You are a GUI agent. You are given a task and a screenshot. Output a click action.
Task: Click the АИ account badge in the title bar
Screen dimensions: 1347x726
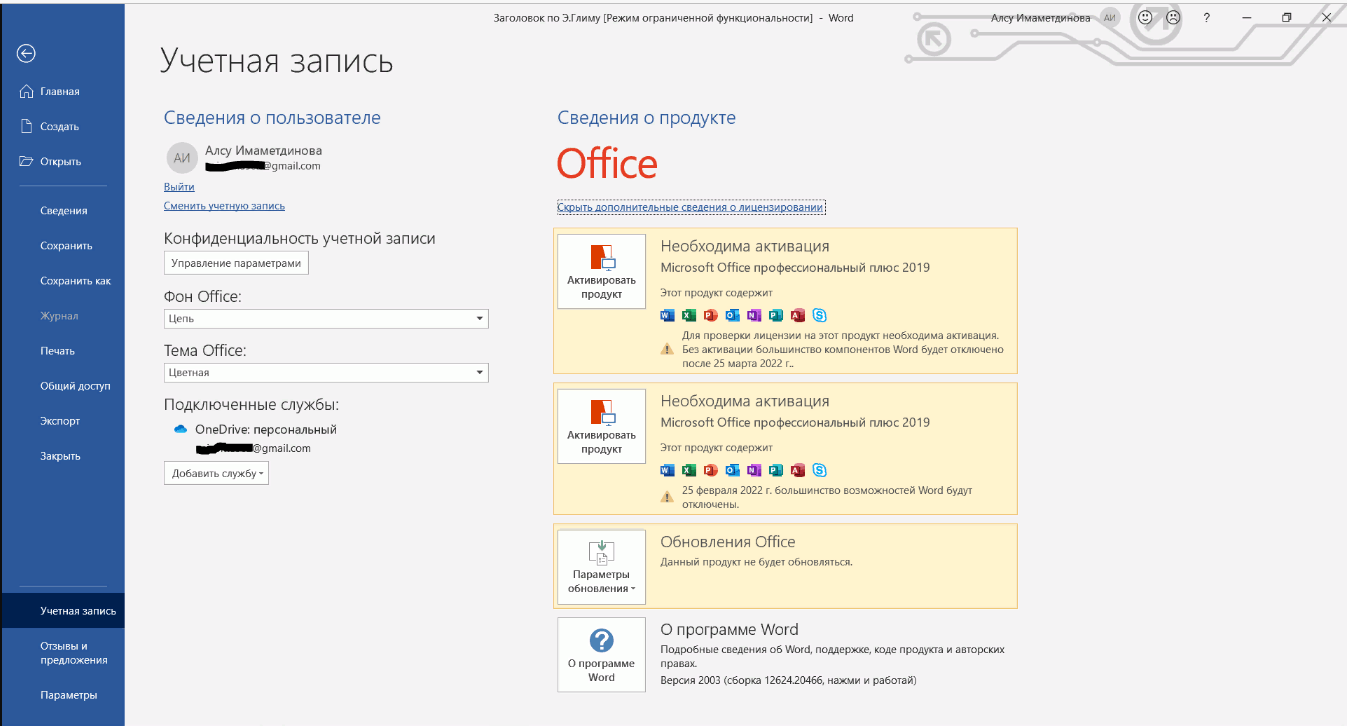coord(1110,18)
